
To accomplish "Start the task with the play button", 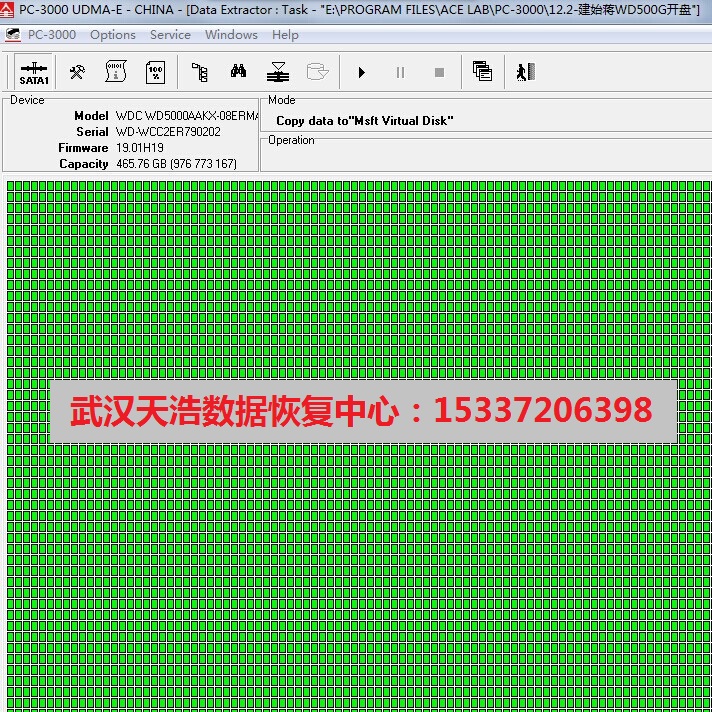I will (362, 73).
